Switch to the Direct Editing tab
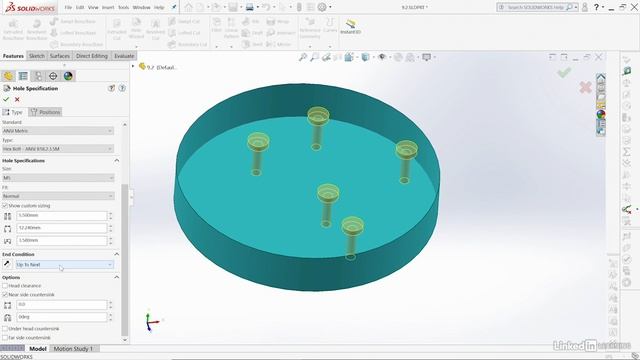The width and height of the screenshot is (640, 360). click(92, 56)
